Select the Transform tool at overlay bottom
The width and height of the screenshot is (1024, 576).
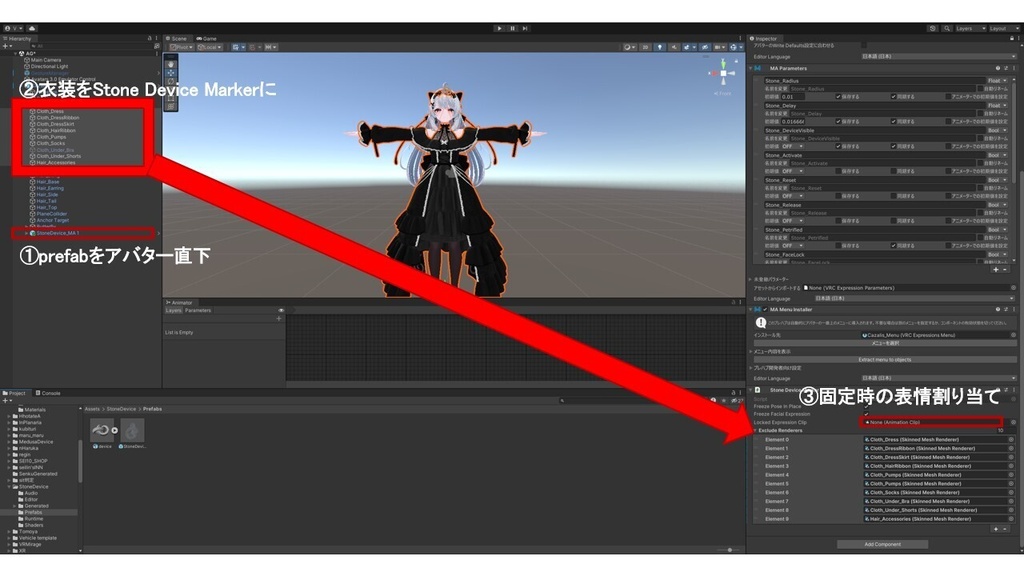pyautogui.click(x=170, y=106)
